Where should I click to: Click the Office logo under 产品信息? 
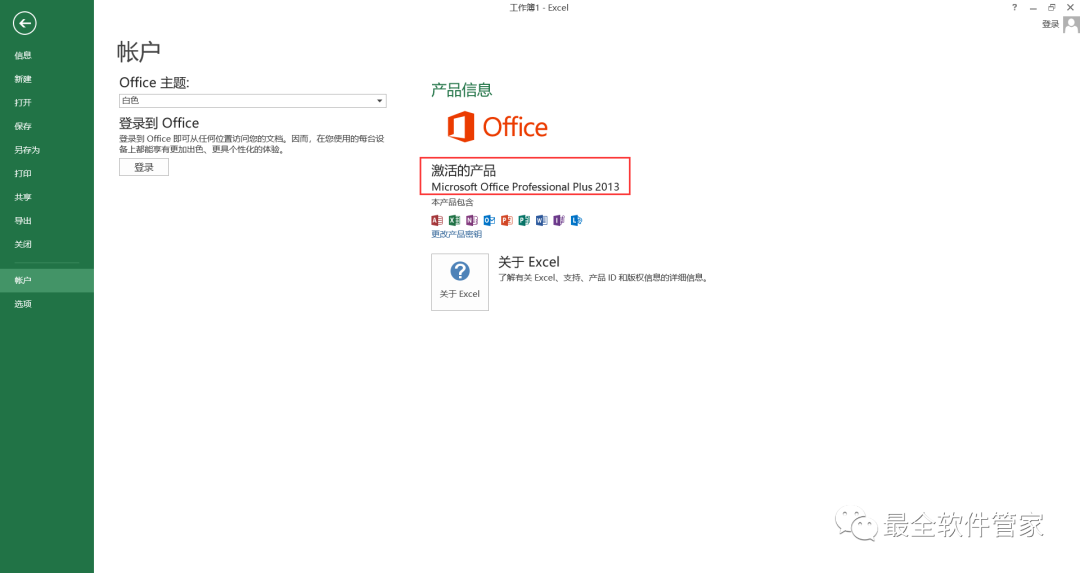point(497,127)
